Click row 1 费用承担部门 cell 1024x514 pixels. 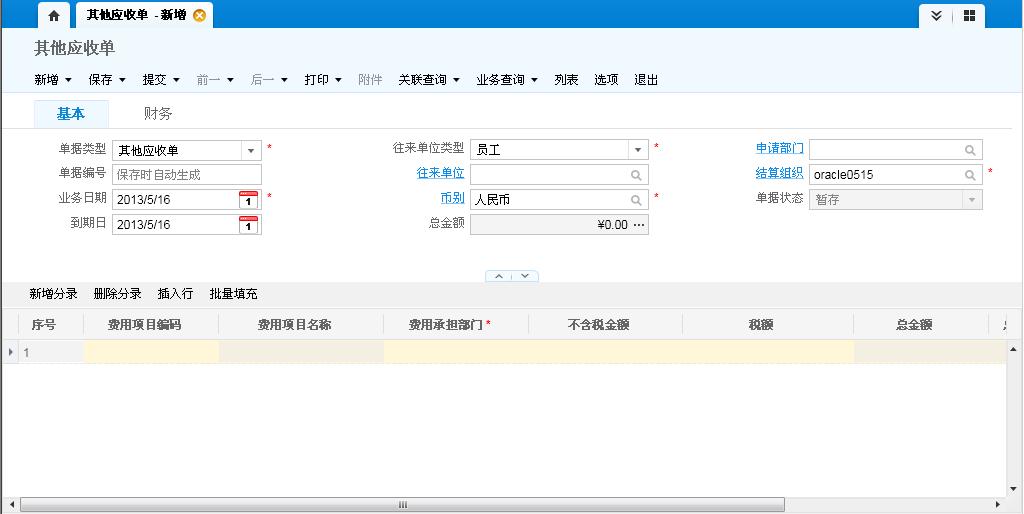[x=456, y=352]
